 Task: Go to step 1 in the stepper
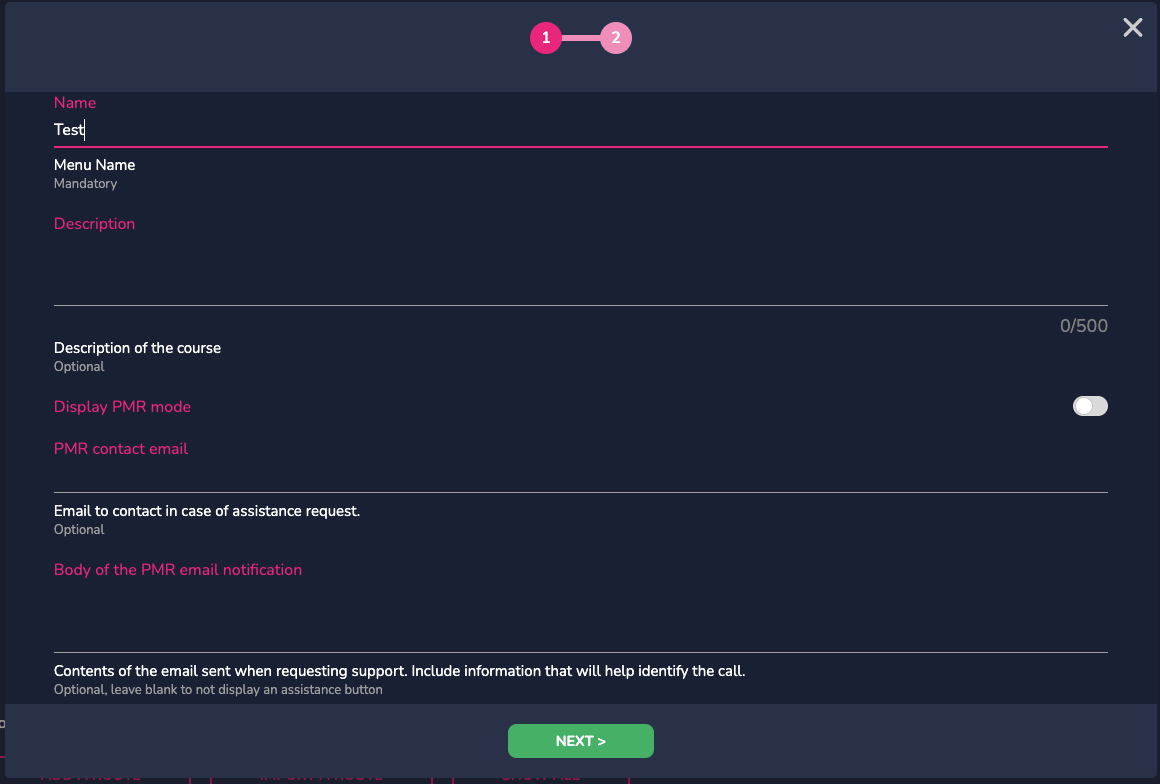coord(546,39)
